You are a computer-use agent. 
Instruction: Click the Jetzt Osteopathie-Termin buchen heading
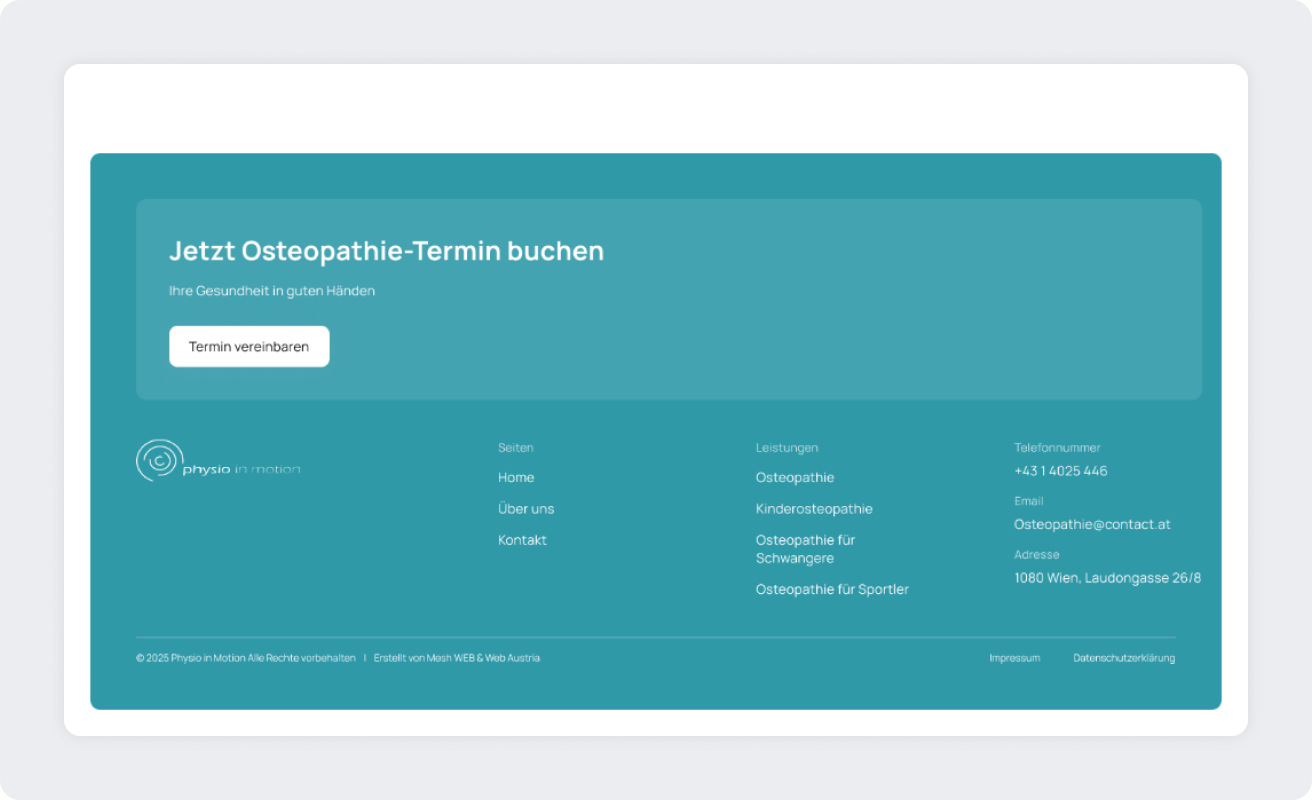386,250
